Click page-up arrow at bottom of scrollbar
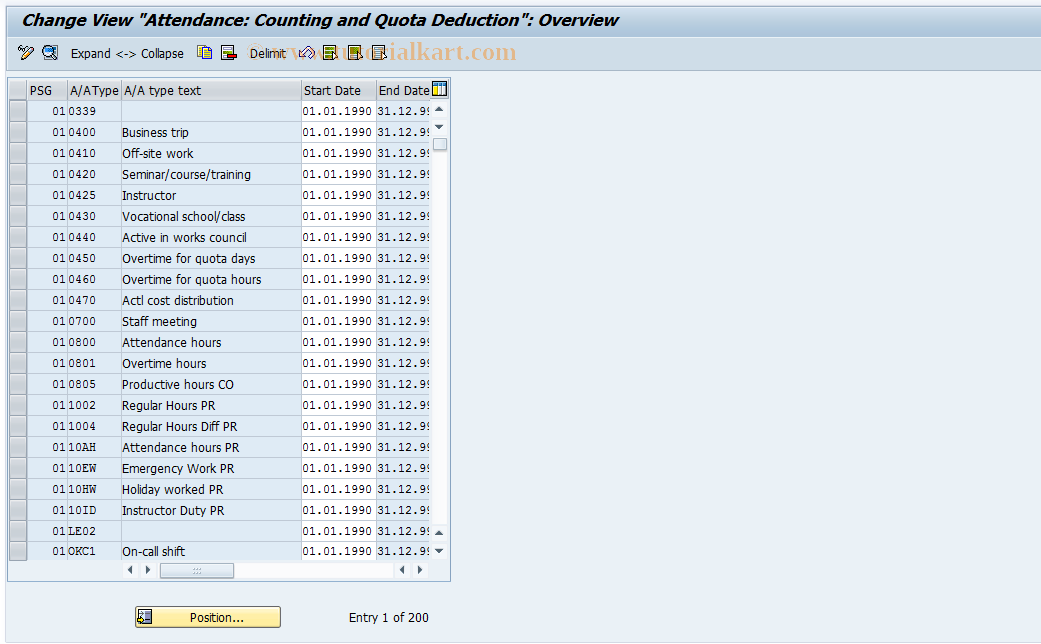The height and width of the screenshot is (644, 1041). pos(439,532)
